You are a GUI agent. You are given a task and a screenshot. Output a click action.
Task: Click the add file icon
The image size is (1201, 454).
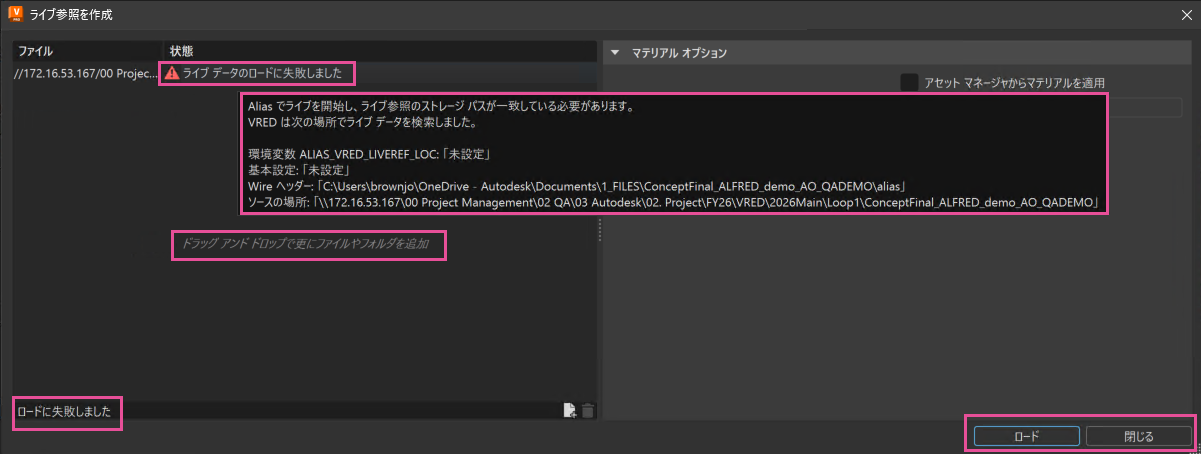click(569, 410)
